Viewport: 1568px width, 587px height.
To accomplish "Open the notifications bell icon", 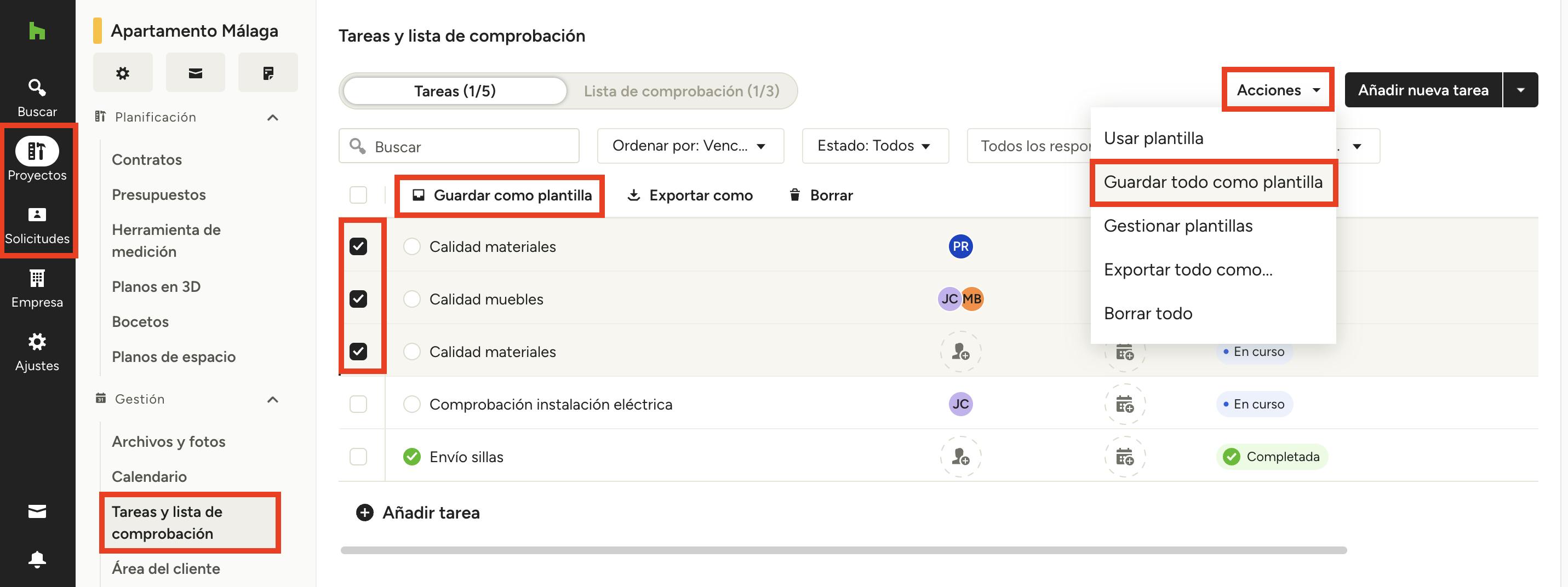I will pyautogui.click(x=37, y=559).
